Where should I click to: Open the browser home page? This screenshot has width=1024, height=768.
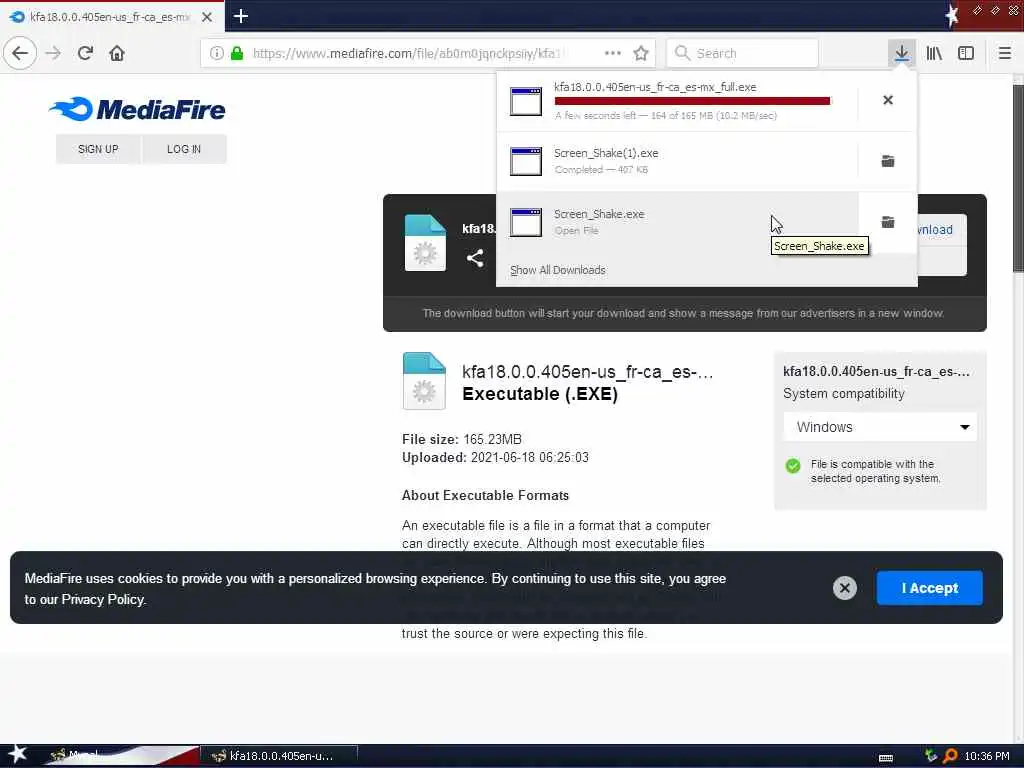[x=117, y=53]
